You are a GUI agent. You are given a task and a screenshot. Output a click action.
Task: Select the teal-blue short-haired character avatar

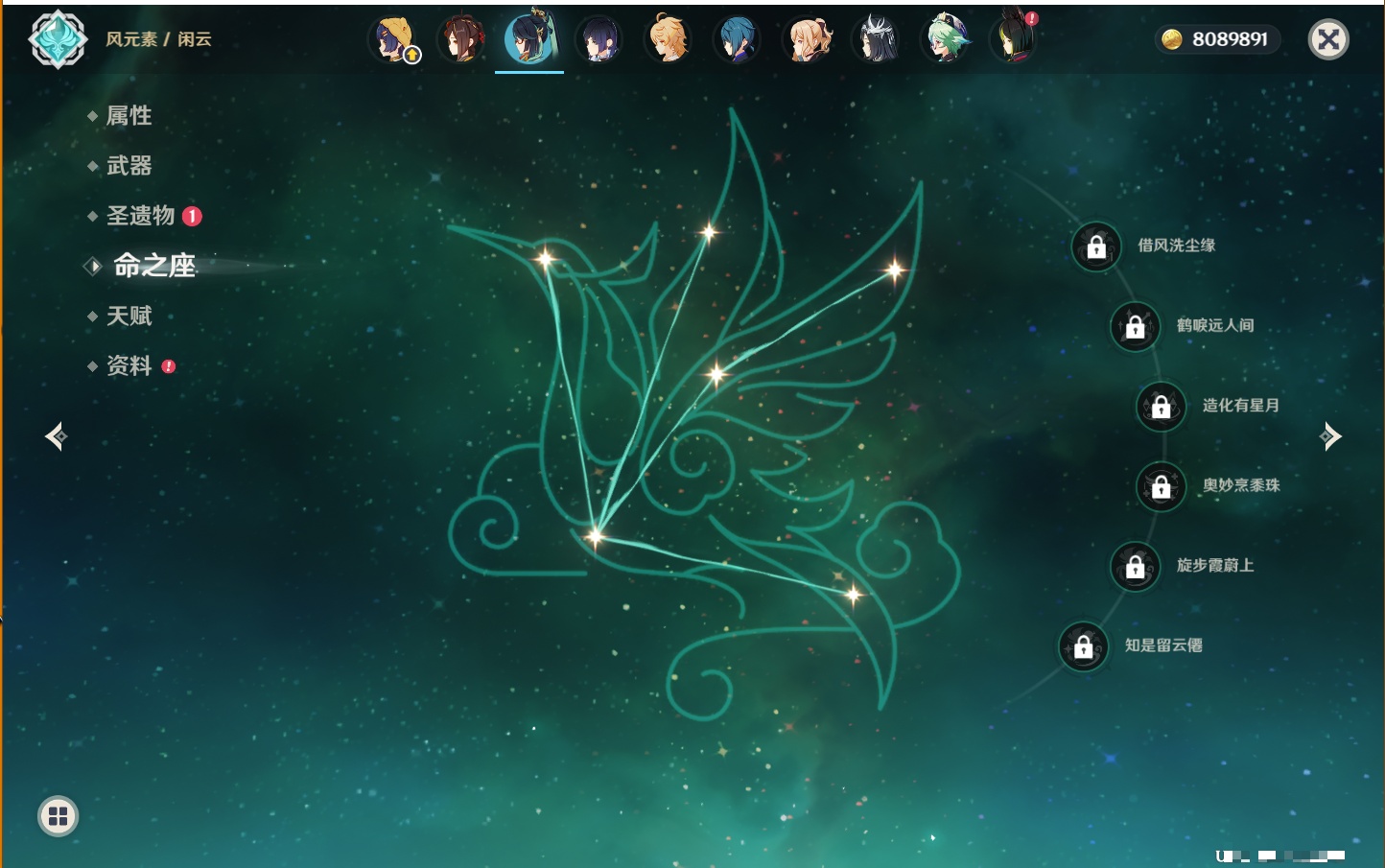(x=738, y=40)
